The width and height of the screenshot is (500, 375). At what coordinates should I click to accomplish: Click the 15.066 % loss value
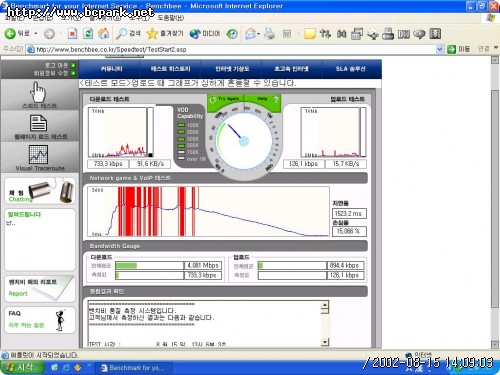pos(349,231)
